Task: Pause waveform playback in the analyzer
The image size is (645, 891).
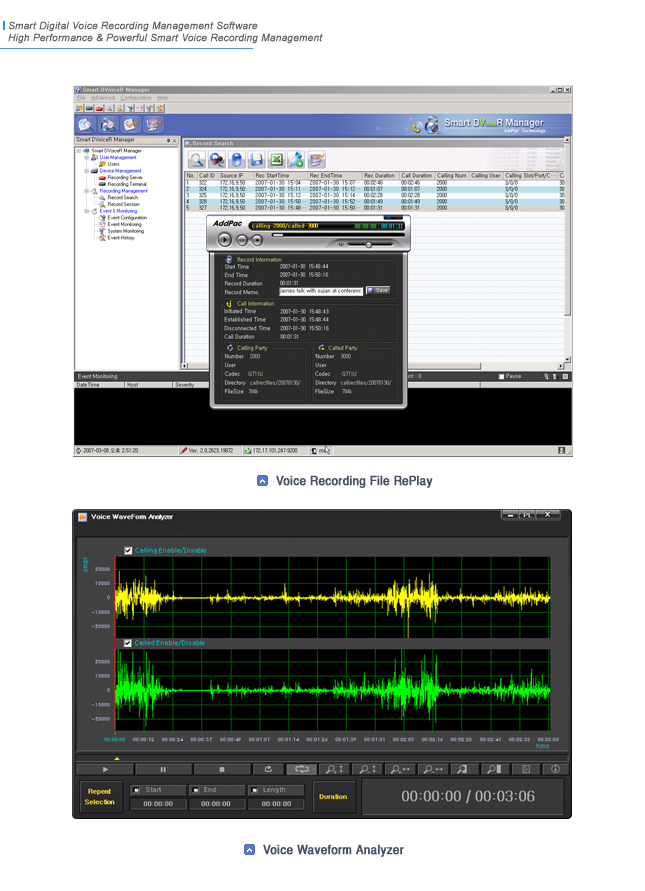Action: pos(163,769)
